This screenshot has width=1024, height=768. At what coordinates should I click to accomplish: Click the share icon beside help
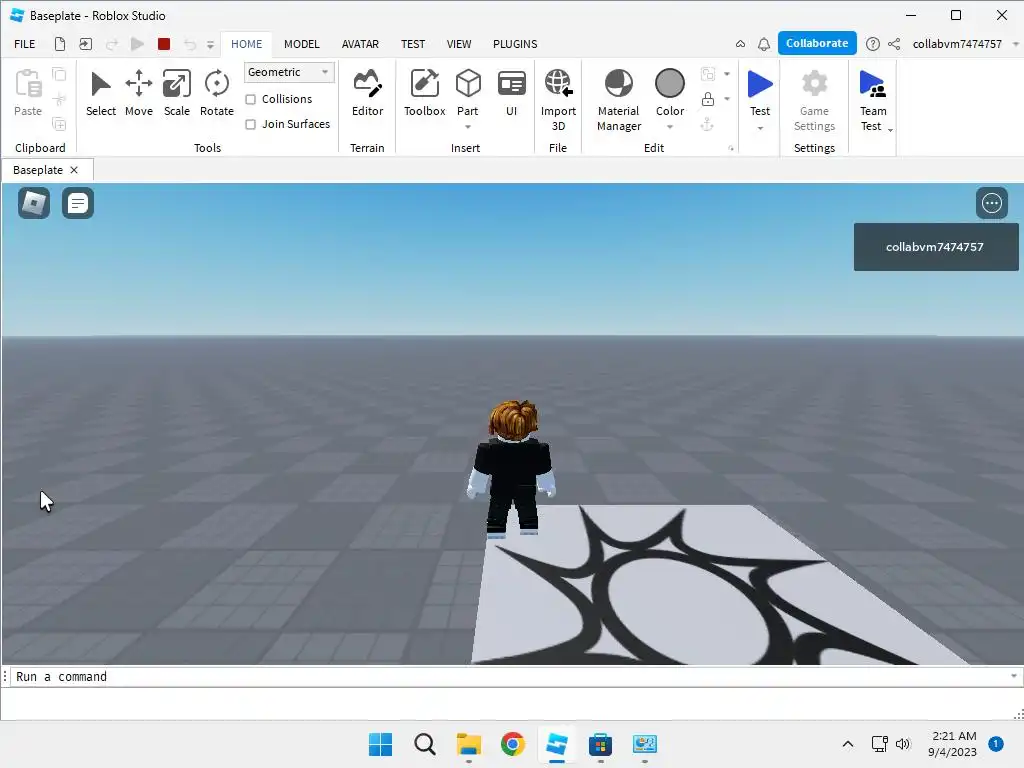coord(894,44)
